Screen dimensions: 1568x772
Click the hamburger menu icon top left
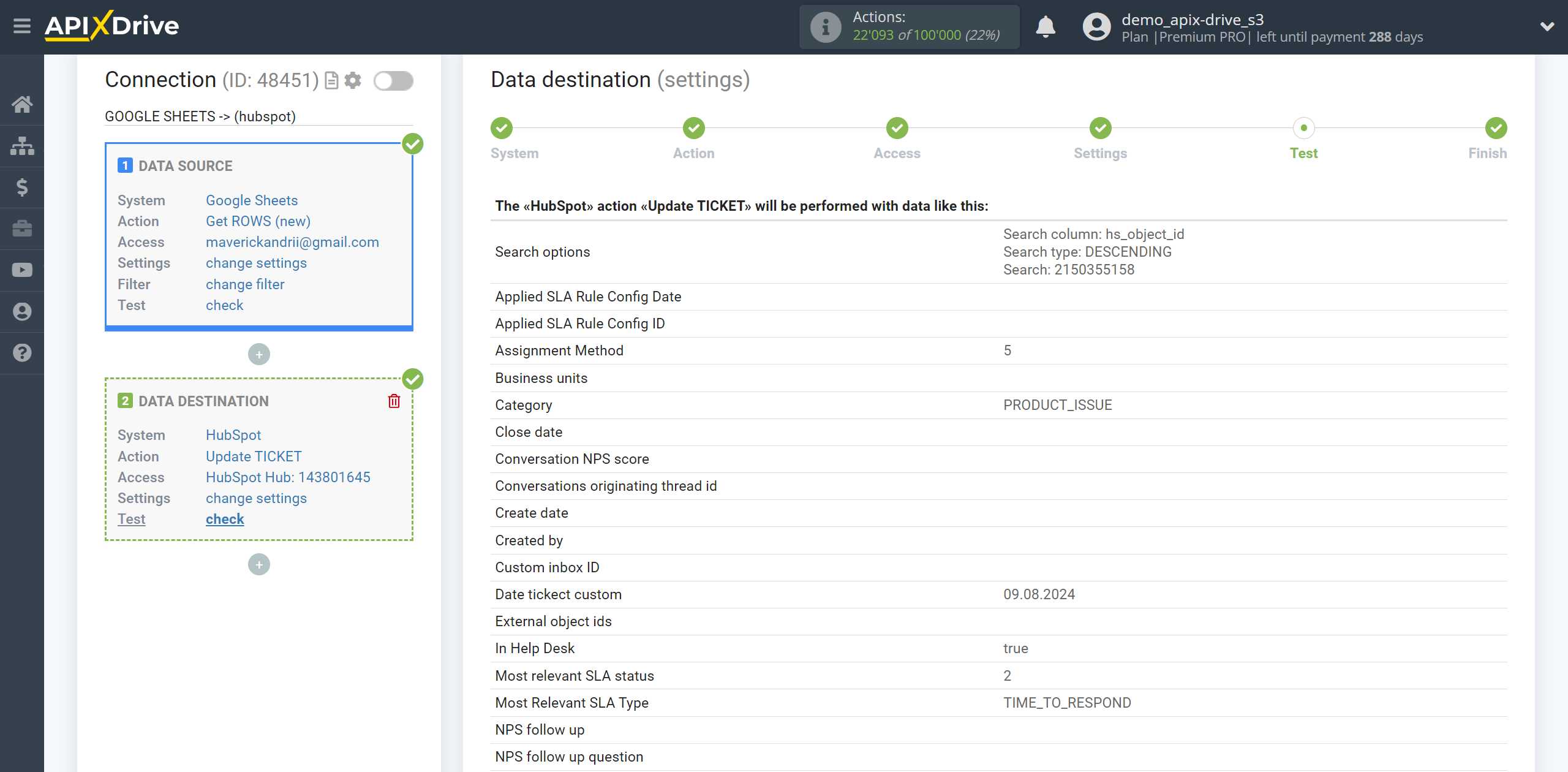pos(22,26)
